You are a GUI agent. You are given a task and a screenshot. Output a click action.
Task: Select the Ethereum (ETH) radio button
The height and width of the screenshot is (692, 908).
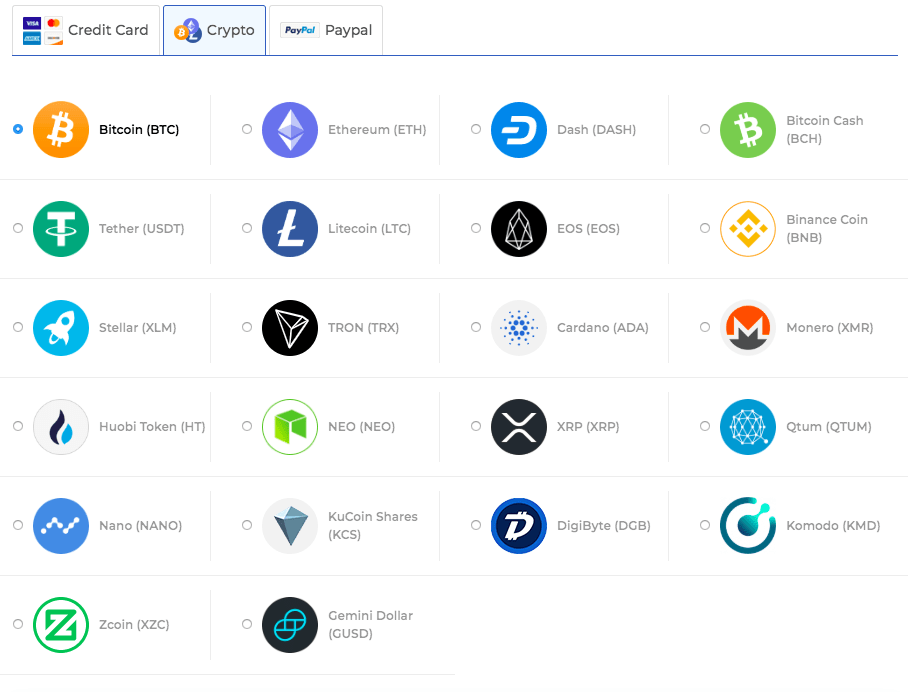tap(247, 129)
